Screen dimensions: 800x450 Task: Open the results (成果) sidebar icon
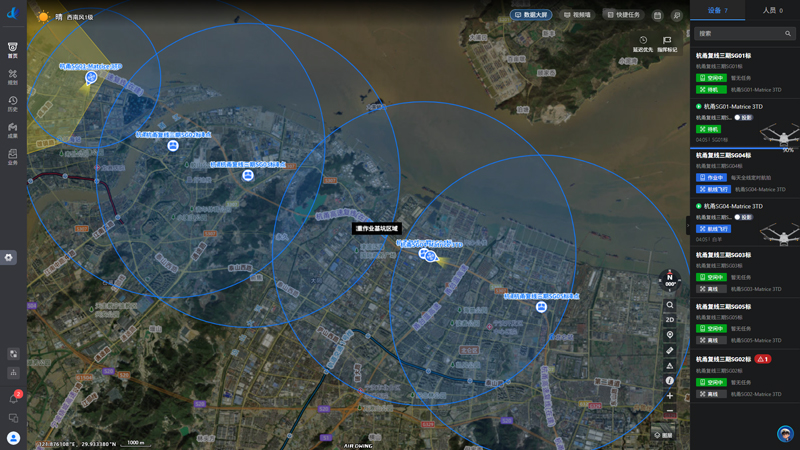(13, 130)
